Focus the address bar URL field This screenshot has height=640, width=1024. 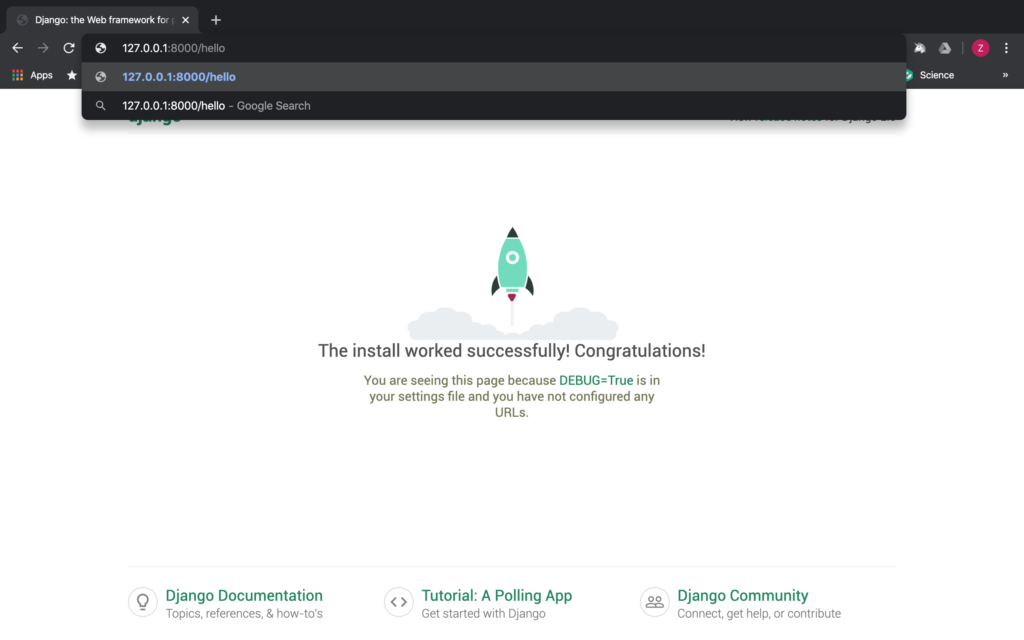(x=494, y=48)
